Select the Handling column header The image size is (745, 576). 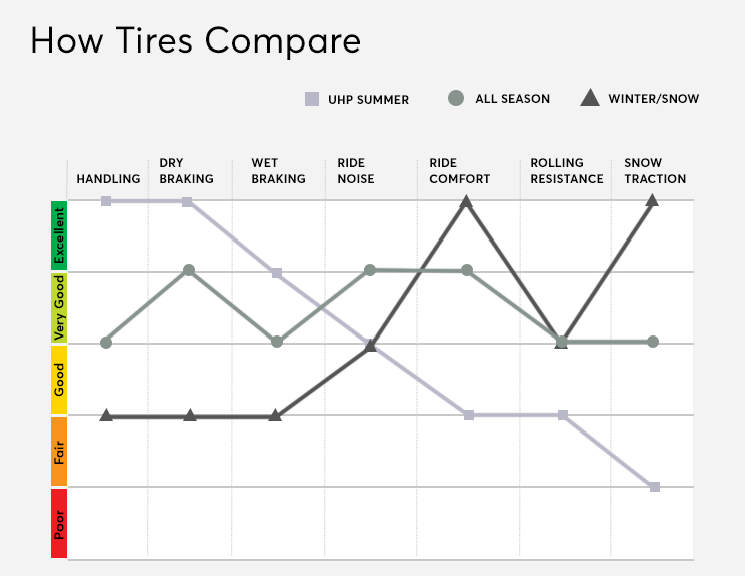[108, 179]
